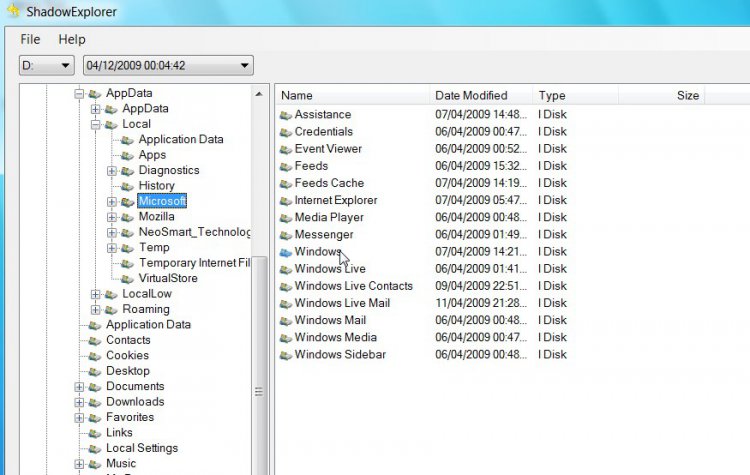Viewport: 750px width, 475px height.
Task: Expand the Documents tree node
Action: 79,387
